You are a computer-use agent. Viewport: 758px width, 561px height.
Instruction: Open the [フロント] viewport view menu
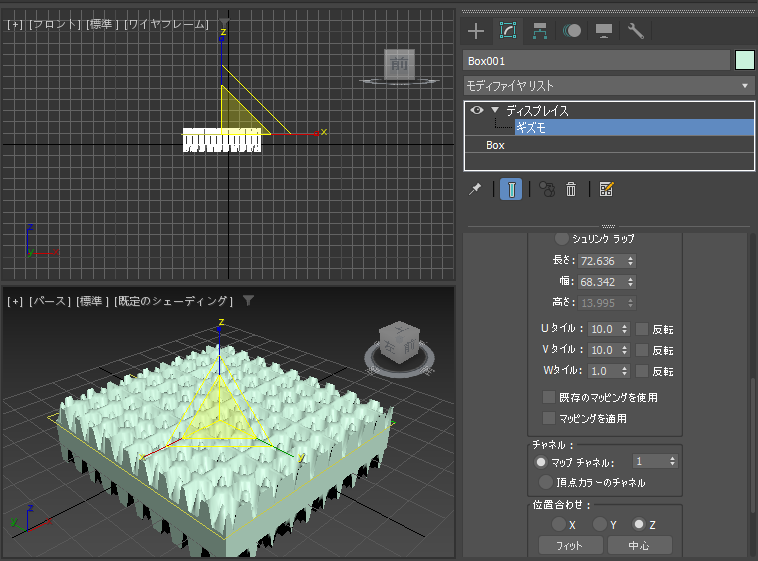[x=54, y=24]
